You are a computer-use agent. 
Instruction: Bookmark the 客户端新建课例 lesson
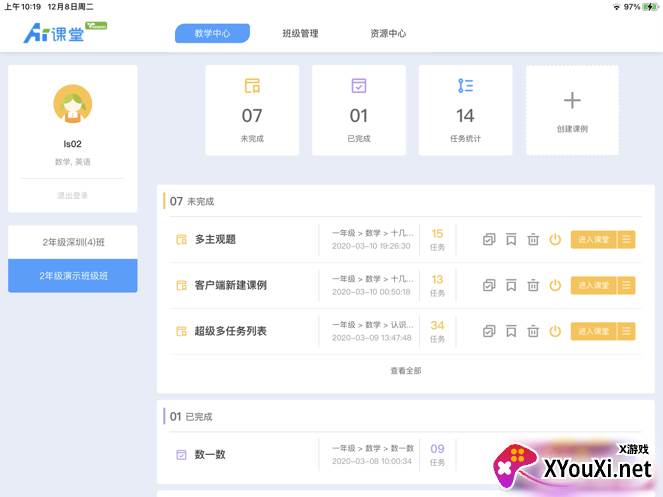pyautogui.click(x=511, y=285)
